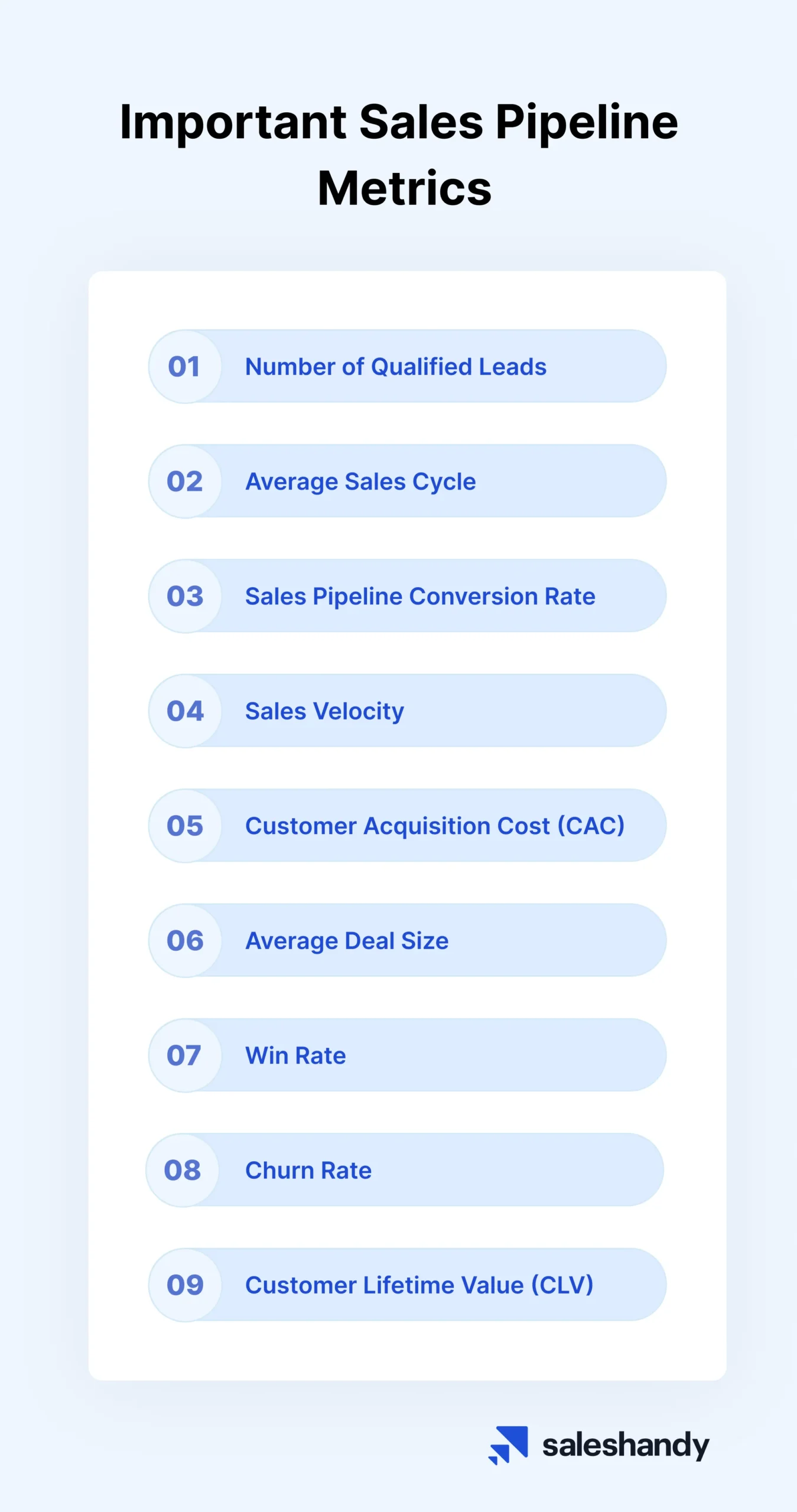Select the 09 circle badge
The width and height of the screenshot is (797, 1512).
click(x=185, y=1285)
